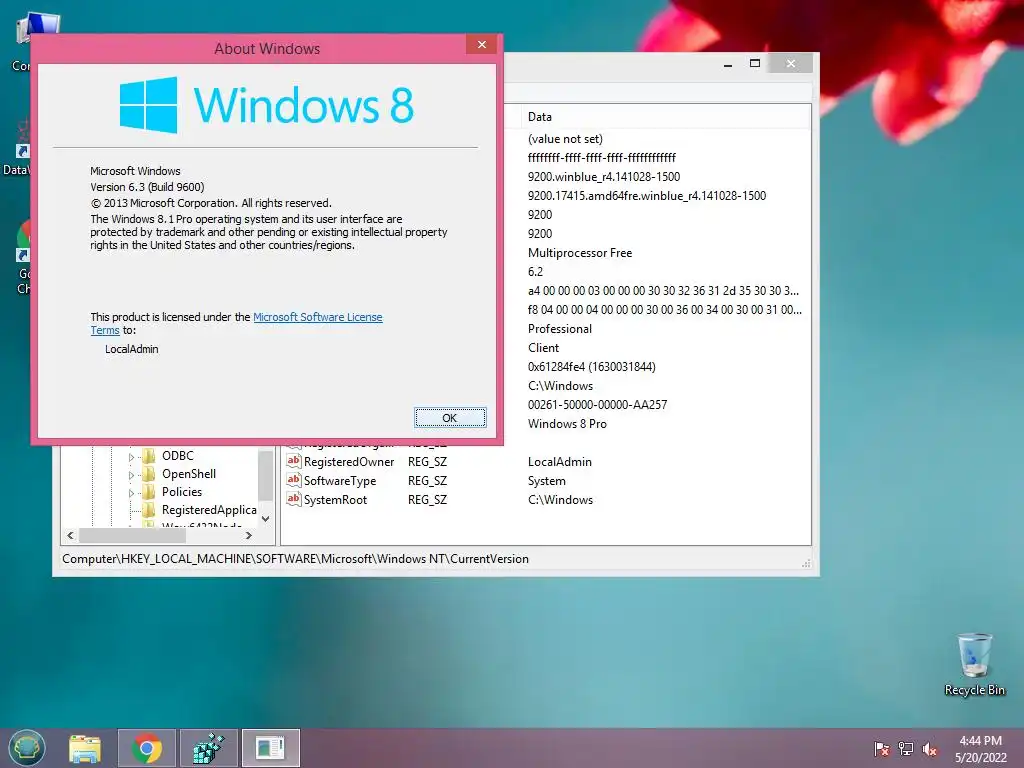This screenshot has width=1024, height=768.
Task: Select the RegisteredOwner value name
Action: pos(349,462)
